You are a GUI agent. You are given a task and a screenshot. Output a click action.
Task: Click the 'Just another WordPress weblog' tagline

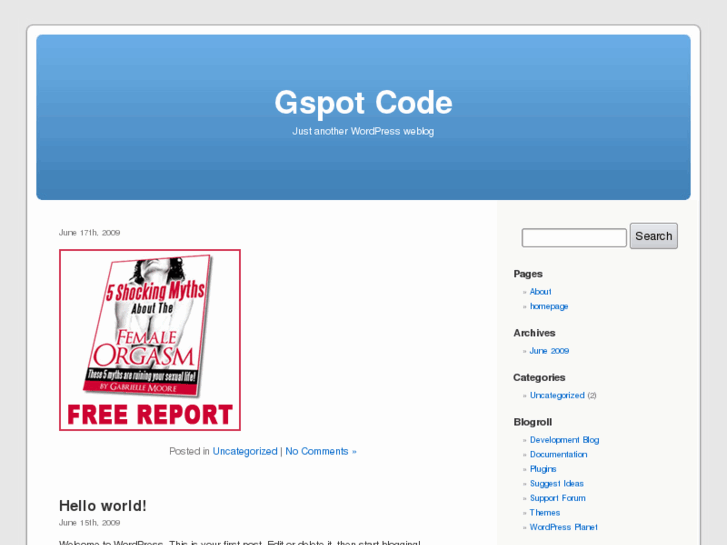point(363,131)
